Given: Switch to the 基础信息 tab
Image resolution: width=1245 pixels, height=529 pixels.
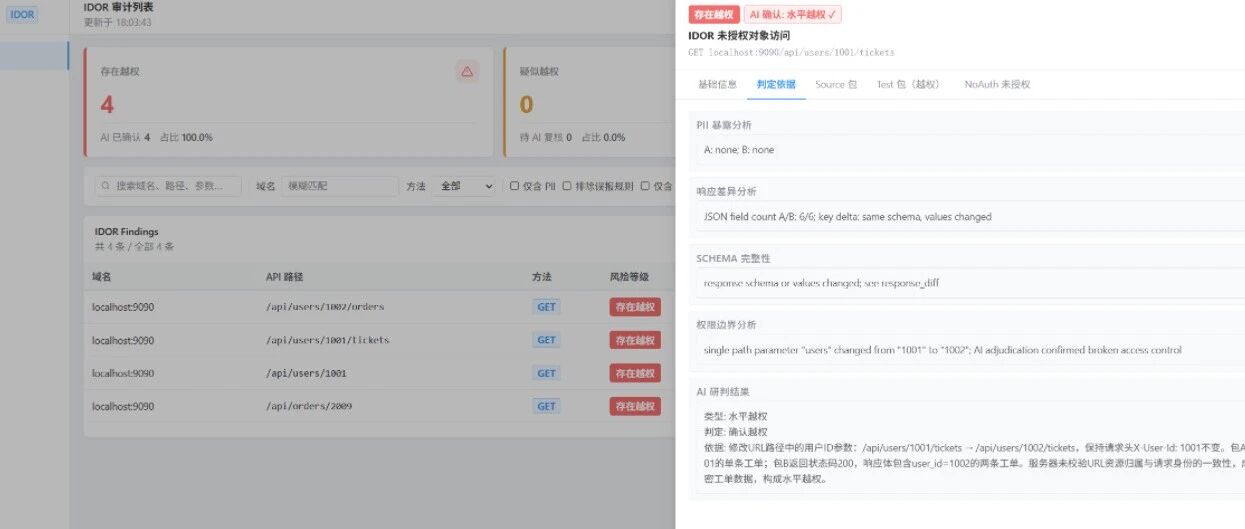Looking at the screenshot, I should point(717,85).
